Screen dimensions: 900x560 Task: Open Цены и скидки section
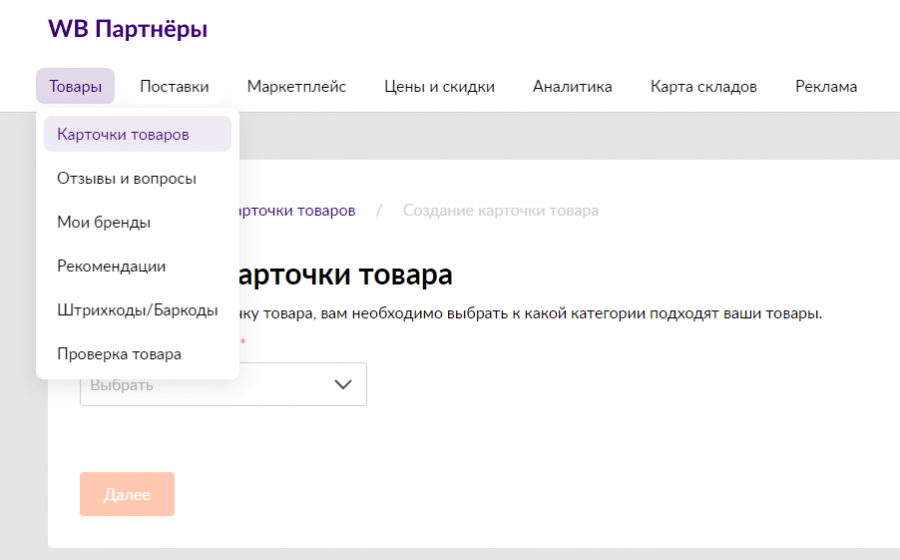[x=439, y=86]
